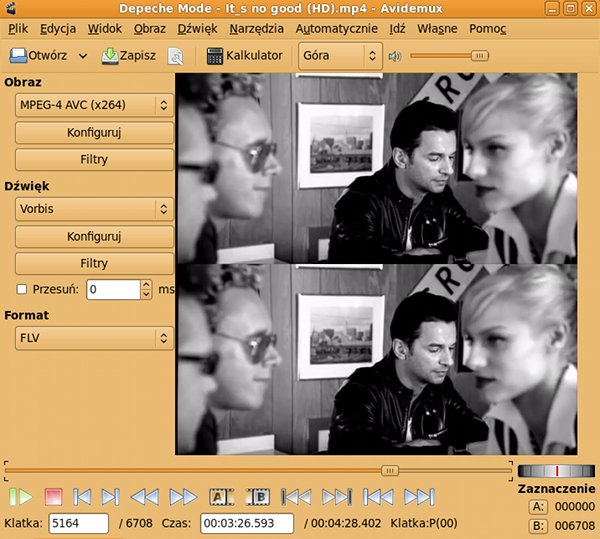Open the Własne menu
This screenshot has height=539, width=600.
437,29
